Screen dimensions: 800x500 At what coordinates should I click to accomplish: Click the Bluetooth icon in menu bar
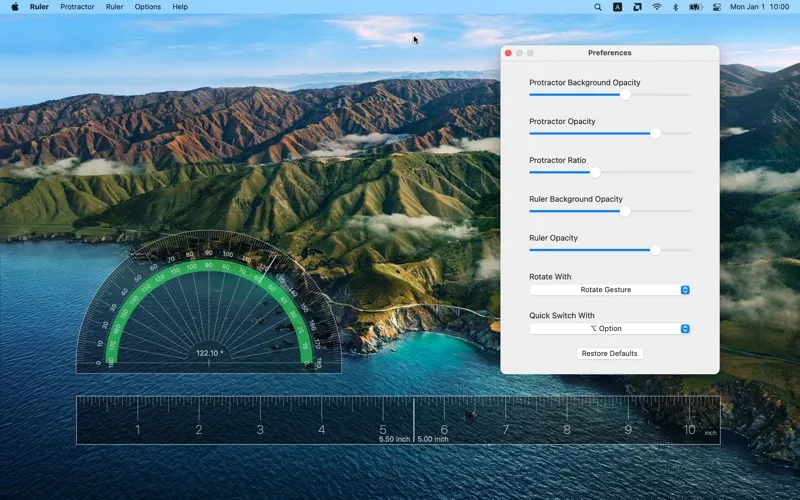point(676,7)
